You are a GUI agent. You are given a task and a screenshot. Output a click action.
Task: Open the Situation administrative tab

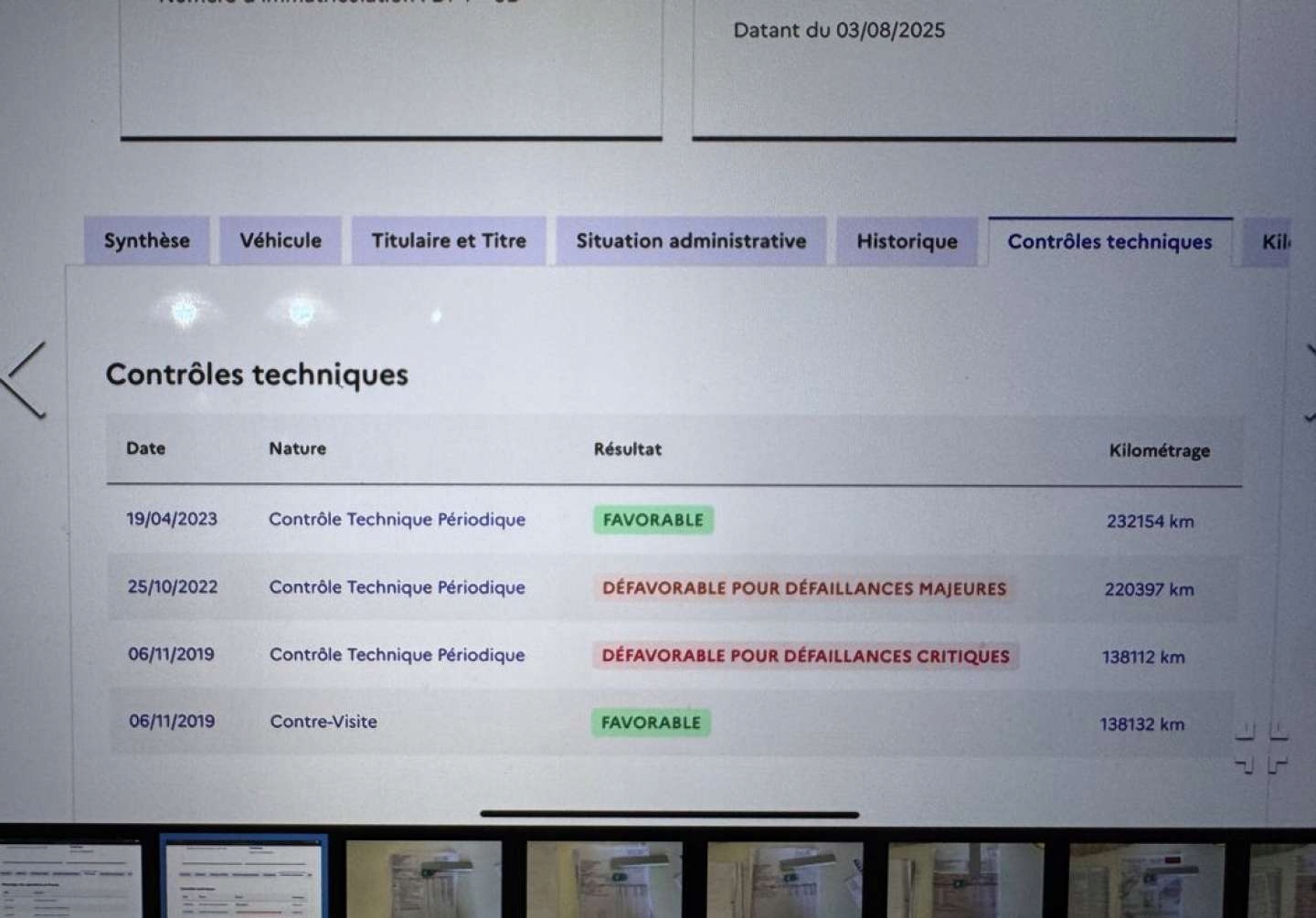691,241
